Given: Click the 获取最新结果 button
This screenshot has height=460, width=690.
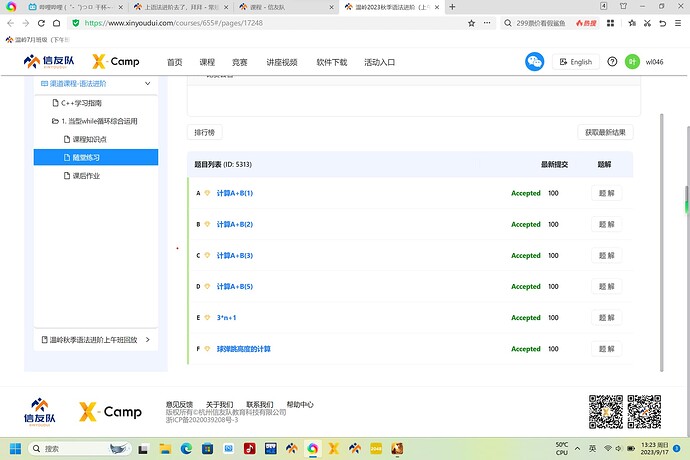Looking at the screenshot, I should point(605,132).
